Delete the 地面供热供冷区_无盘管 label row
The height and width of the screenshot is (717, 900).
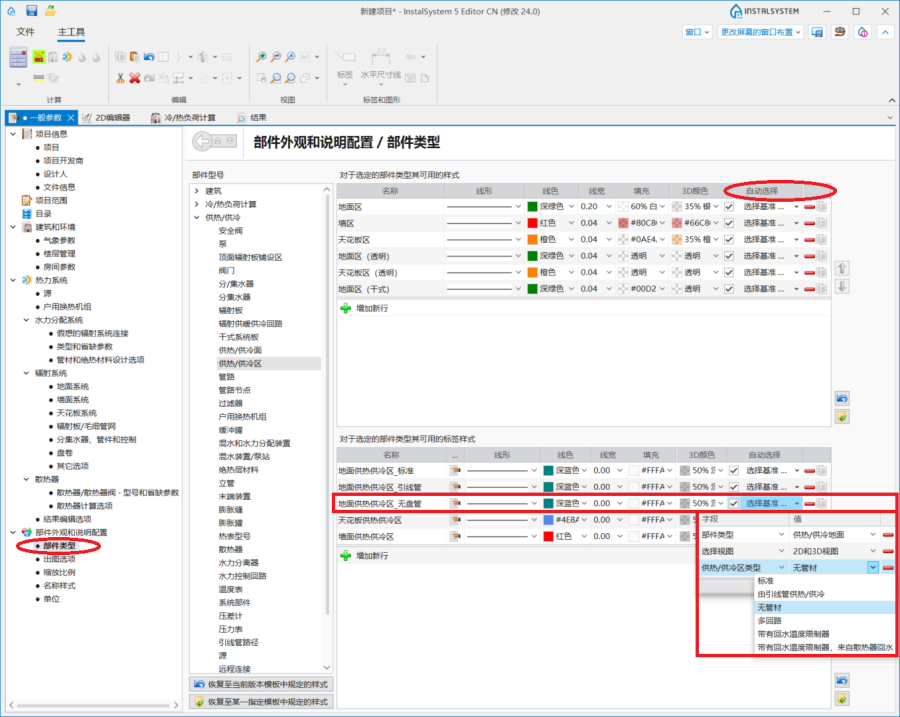[x=809, y=503]
